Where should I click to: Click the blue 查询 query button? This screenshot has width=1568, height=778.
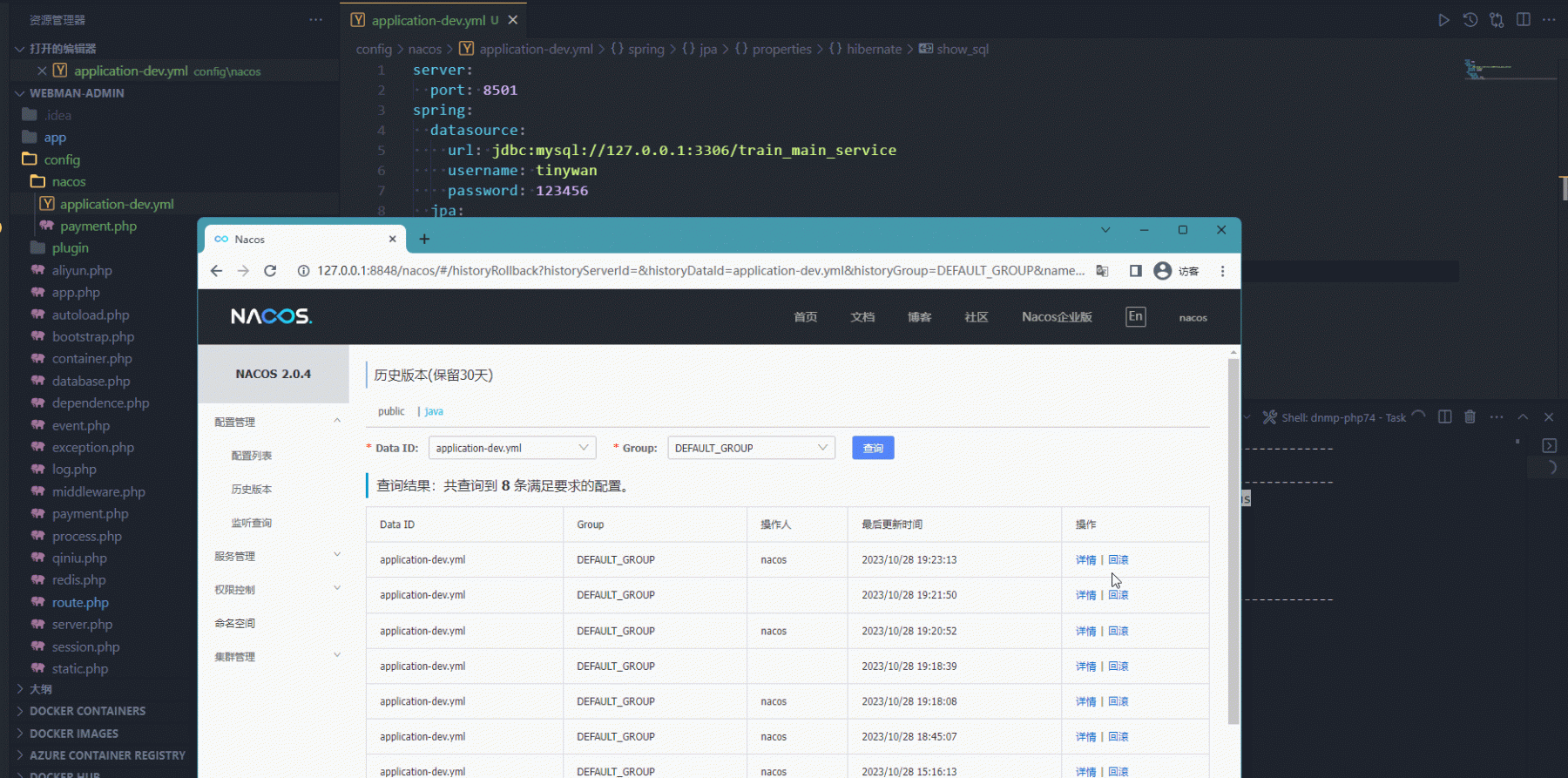(873, 448)
